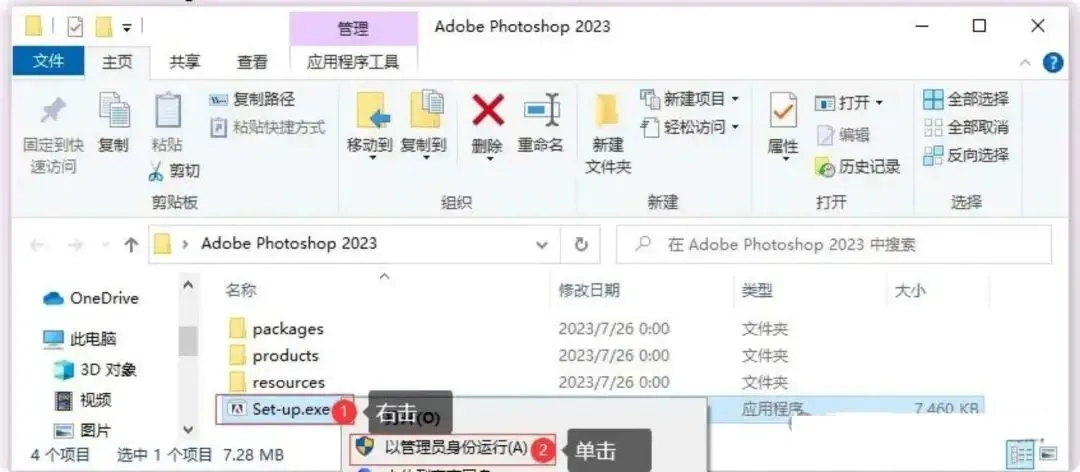Image resolution: width=1080 pixels, height=472 pixels.
Task: Select 图片 in the navigation pane
Action: [x=83, y=431]
